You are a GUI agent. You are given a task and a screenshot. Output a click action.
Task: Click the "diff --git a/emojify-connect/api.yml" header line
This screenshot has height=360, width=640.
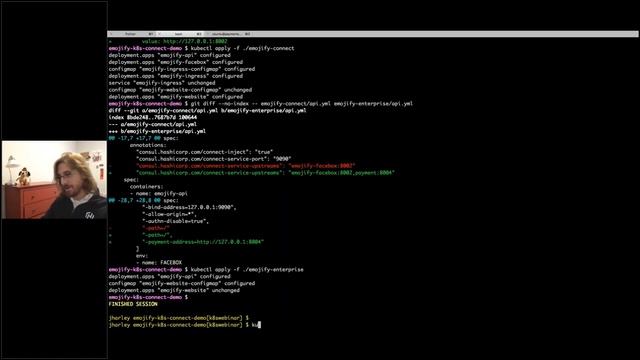point(207,111)
